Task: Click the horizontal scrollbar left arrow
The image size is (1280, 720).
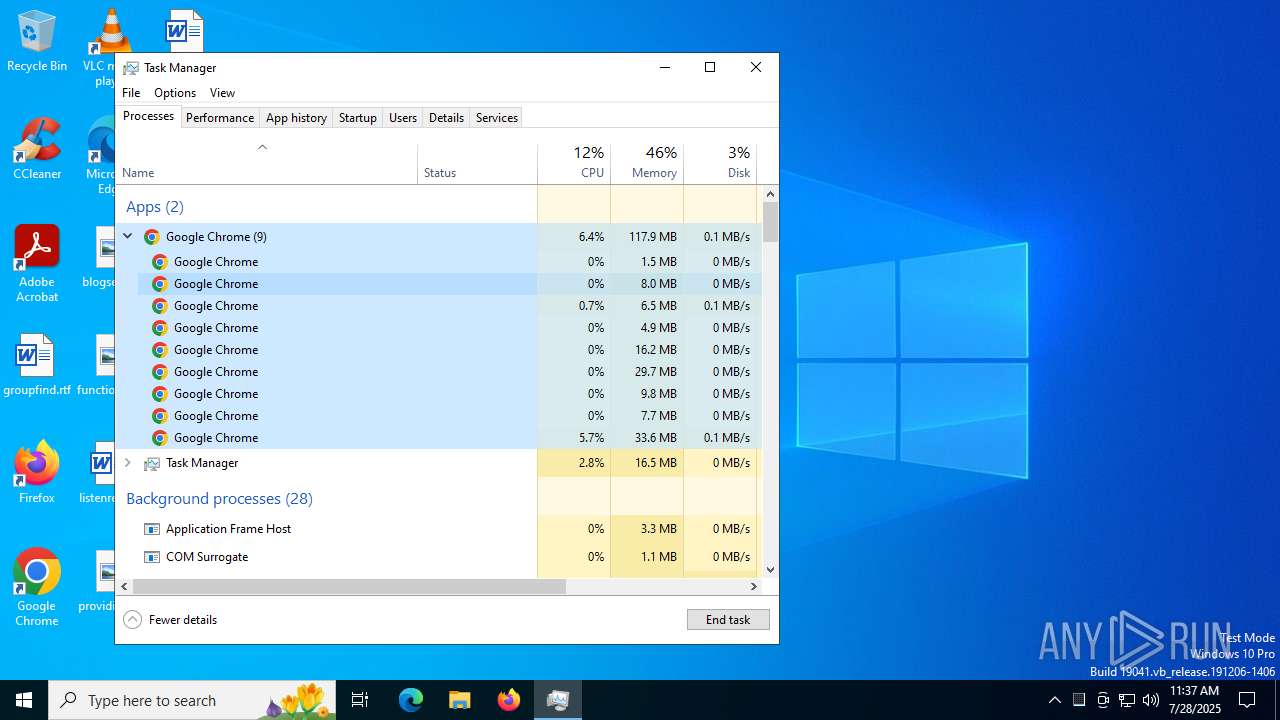Action: pyautogui.click(x=125, y=587)
